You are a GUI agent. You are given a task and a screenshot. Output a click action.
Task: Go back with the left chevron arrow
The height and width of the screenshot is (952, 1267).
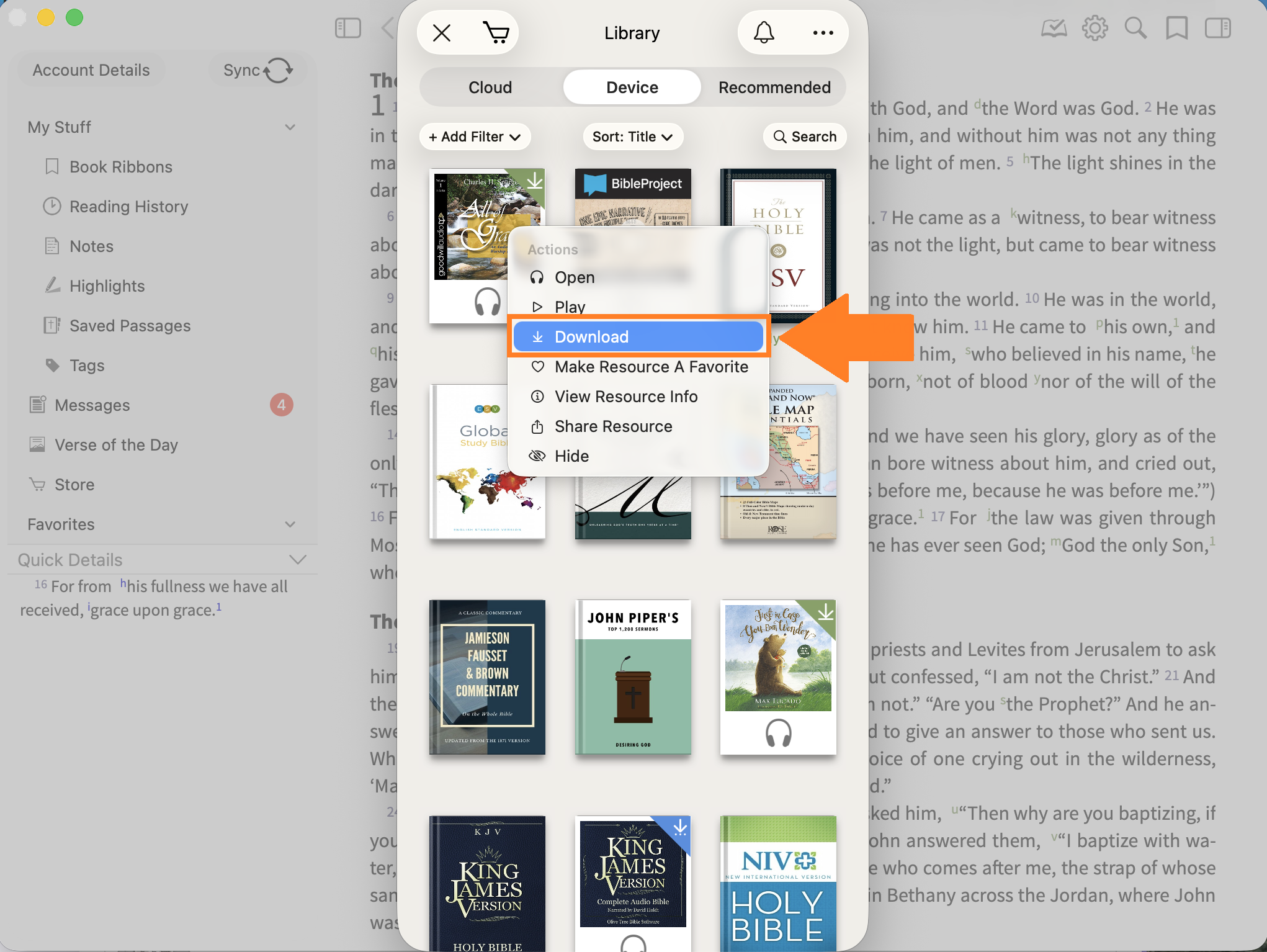pyautogui.click(x=388, y=28)
